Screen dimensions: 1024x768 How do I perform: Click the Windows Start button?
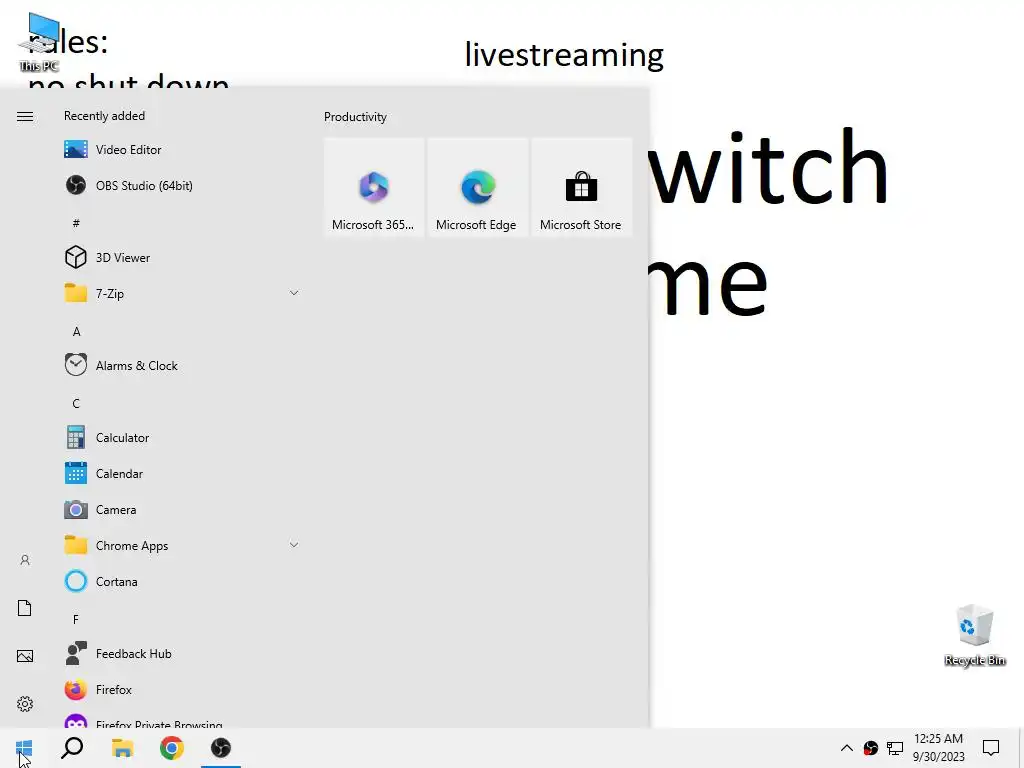tap(24, 748)
